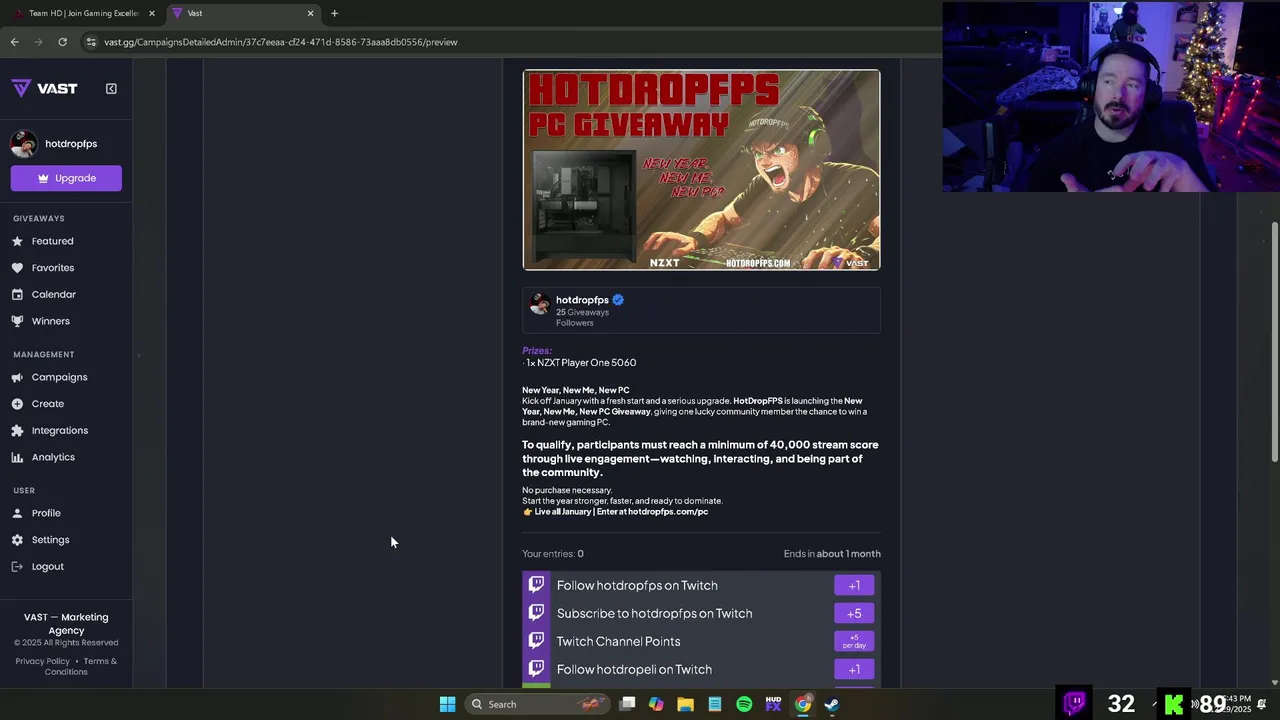Open the Winners page
The width and height of the screenshot is (1280, 720).
pos(51,321)
